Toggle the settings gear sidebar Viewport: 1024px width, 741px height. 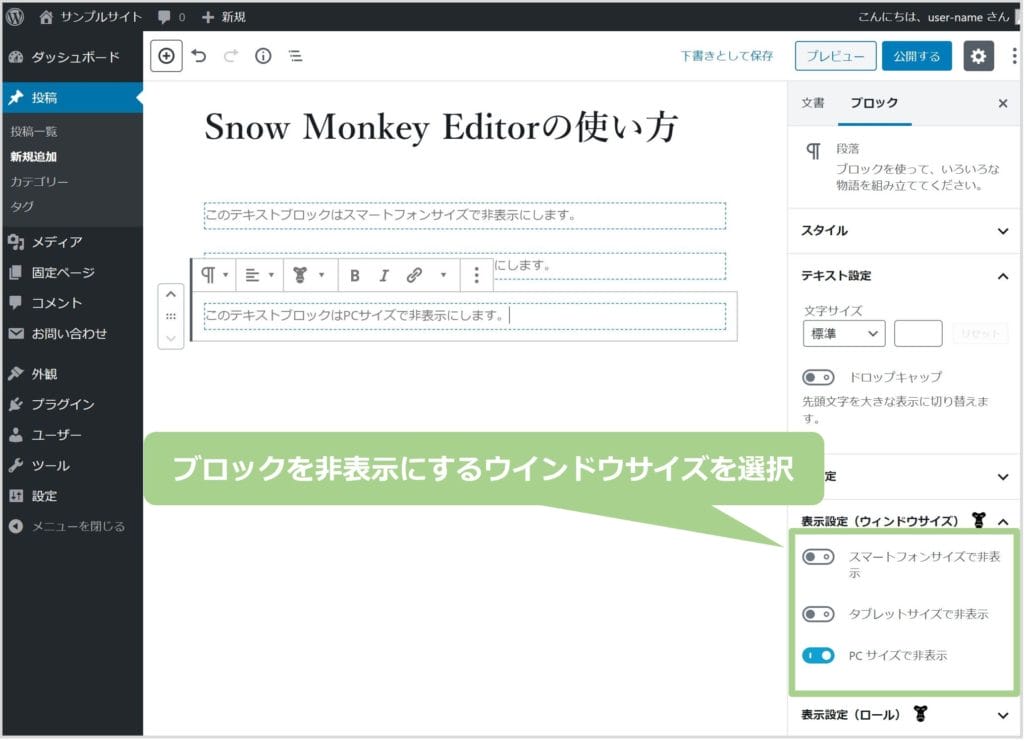pos(978,56)
